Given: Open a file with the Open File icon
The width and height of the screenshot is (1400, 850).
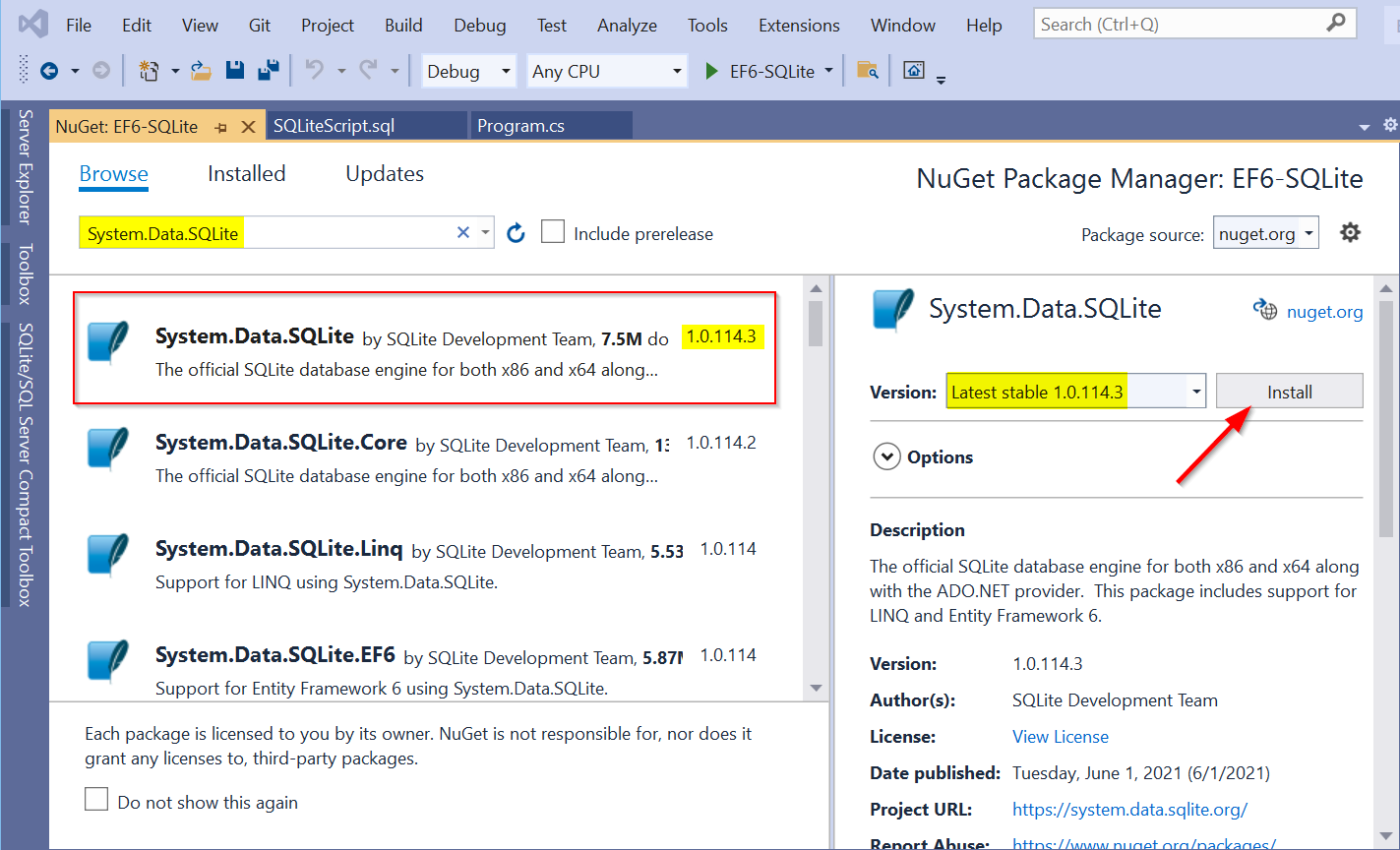Looking at the screenshot, I should pos(200,70).
